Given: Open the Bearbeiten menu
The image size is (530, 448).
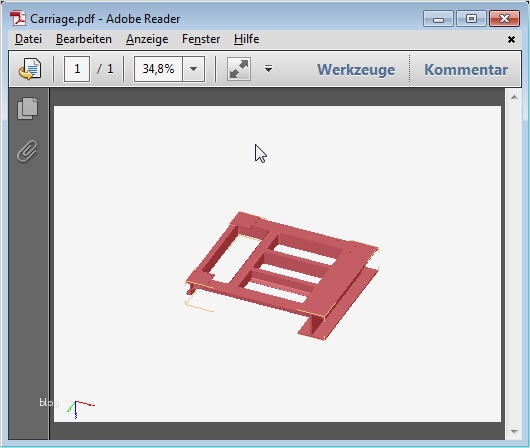Looking at the screenshot, I should coord(83,39).
